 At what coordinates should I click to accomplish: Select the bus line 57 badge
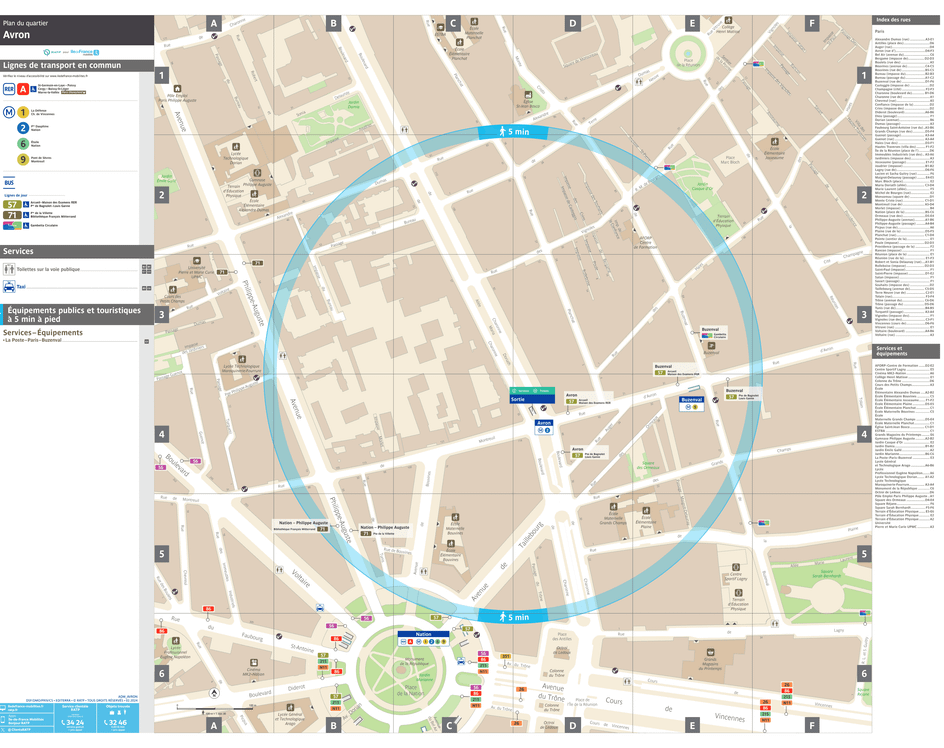pos(12,204)
